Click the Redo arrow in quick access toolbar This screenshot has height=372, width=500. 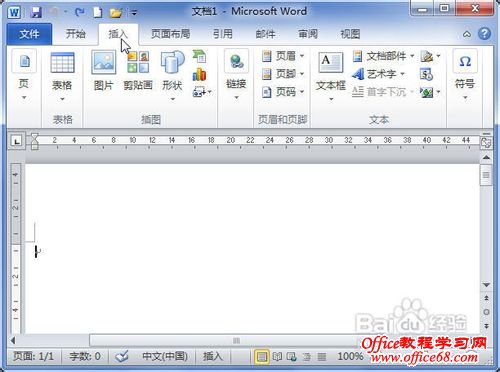tap(79, 13)
